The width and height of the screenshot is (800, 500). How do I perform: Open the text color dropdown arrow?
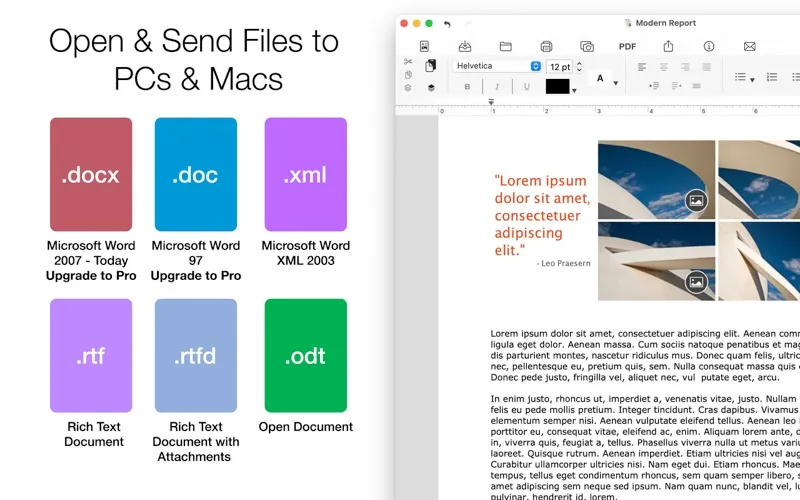pyautogui.click(x=574, y=91)
